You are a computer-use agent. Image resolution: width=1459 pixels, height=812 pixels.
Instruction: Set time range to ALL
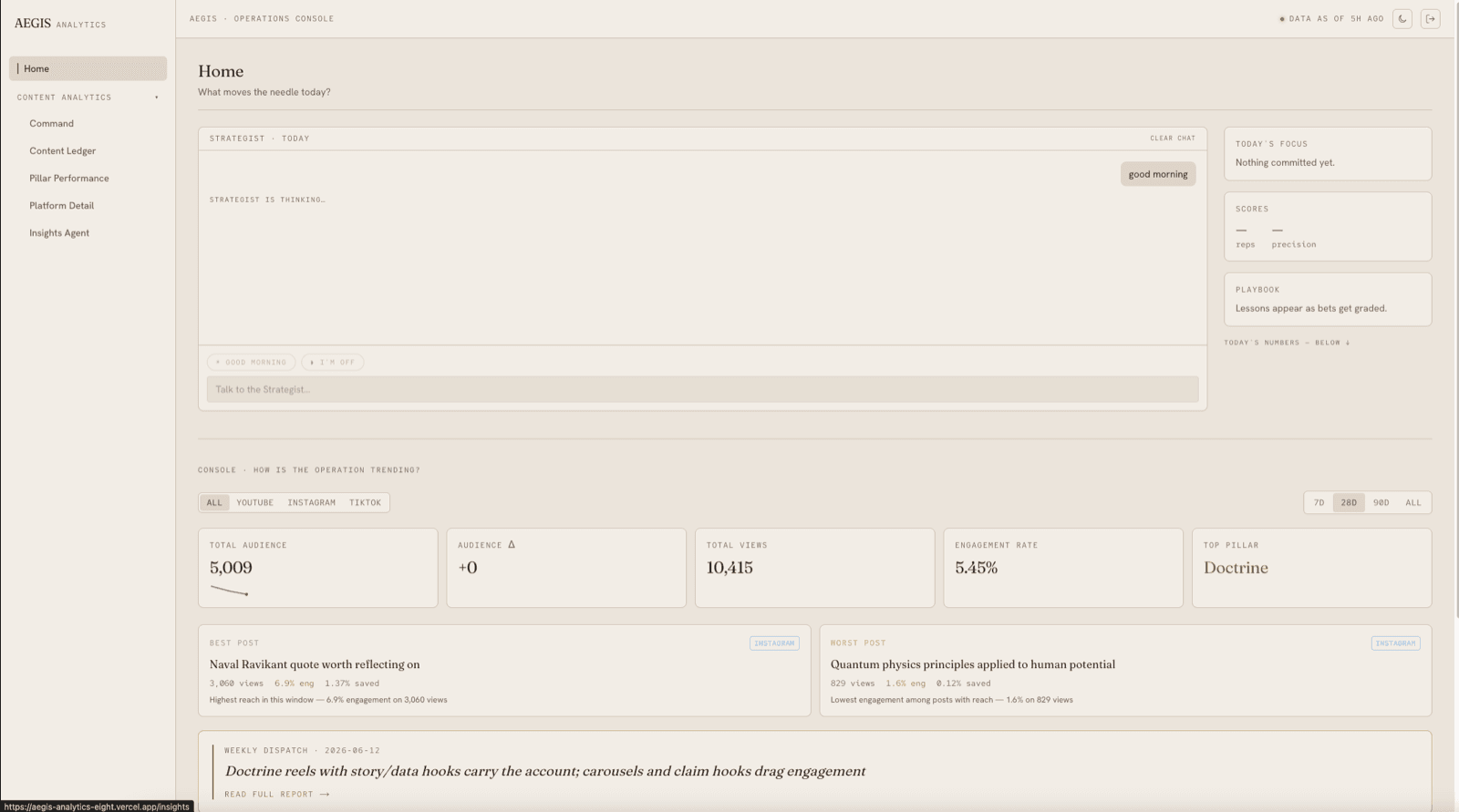[x=1413, y=502]
